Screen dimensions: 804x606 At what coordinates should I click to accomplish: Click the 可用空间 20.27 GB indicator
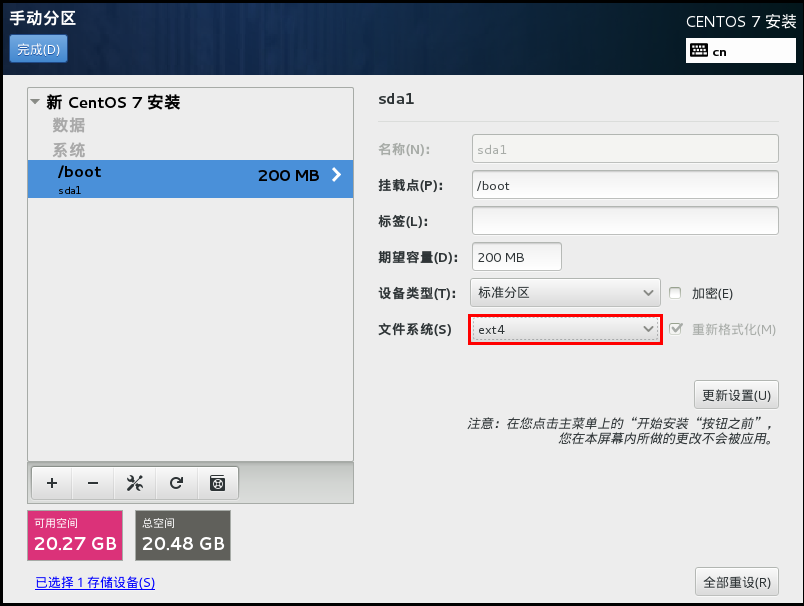click(75, 535)
